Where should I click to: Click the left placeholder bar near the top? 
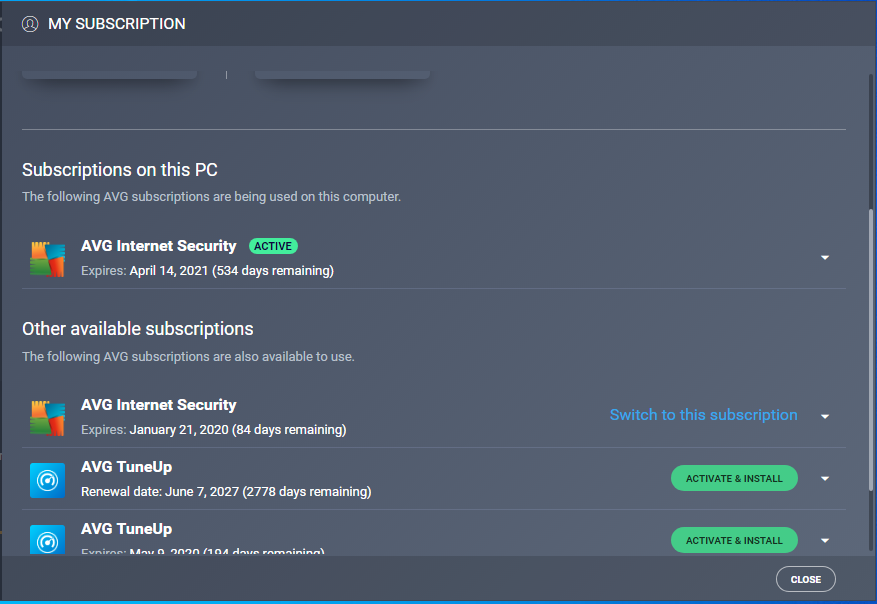point(109,74)
